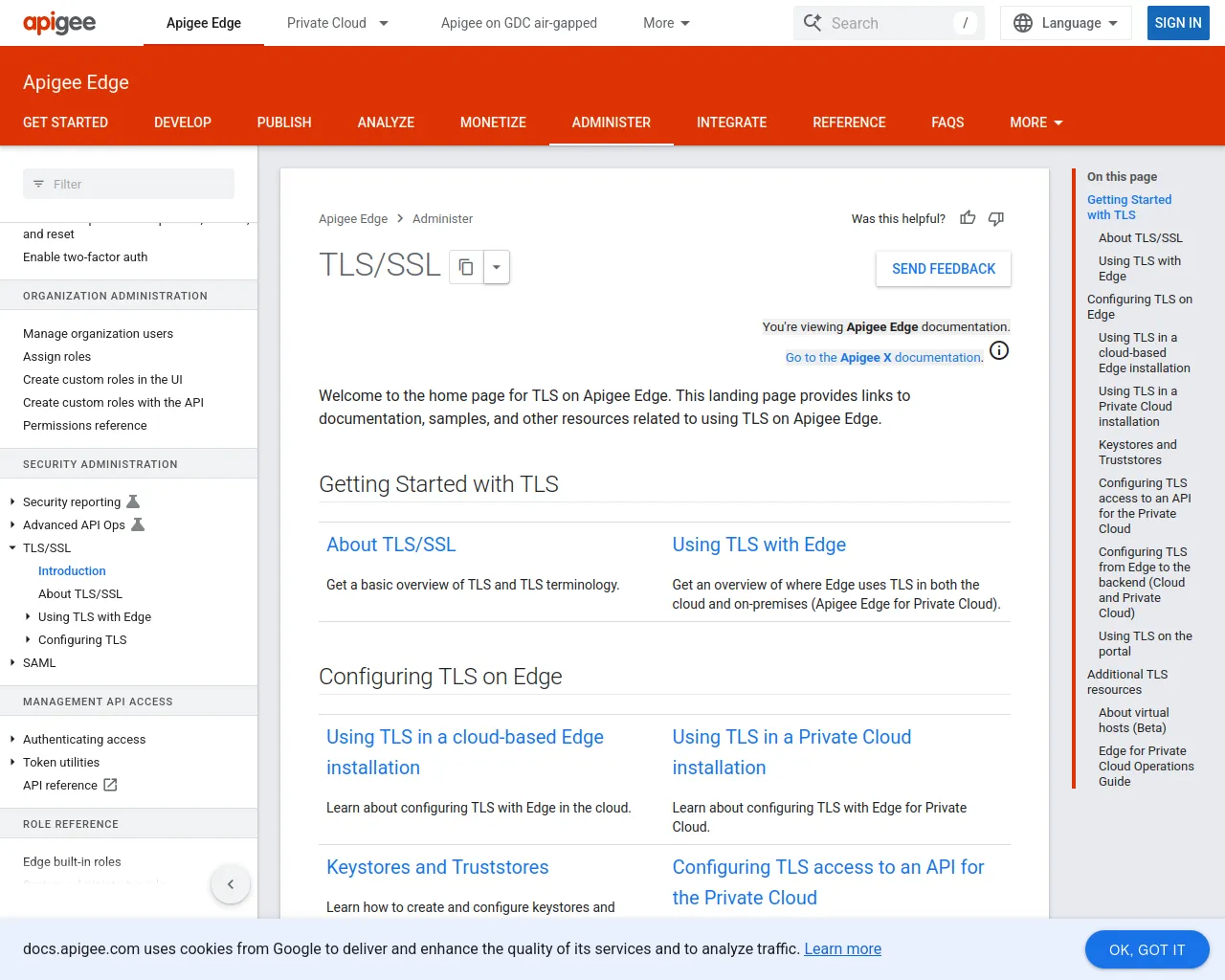Open Using TLS with Edge heading link
This screenshot has height=980, width=1225.
759,545
